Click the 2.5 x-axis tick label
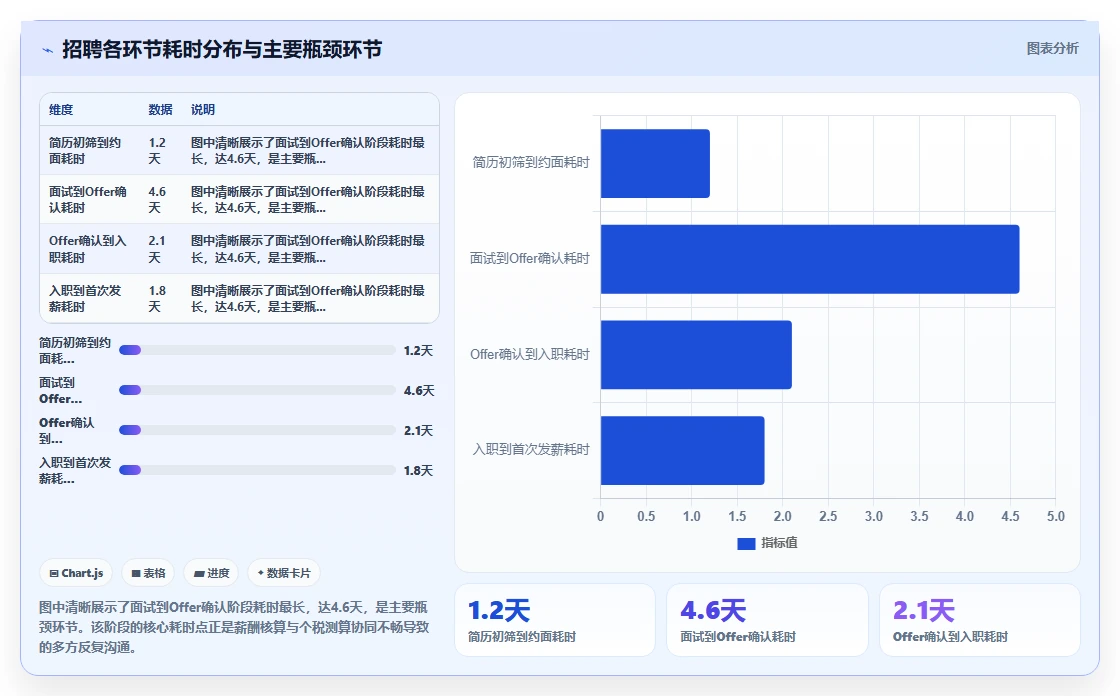Image resolution: width=1120 pixels, height=696 pixels. click(x=828, y=517)
